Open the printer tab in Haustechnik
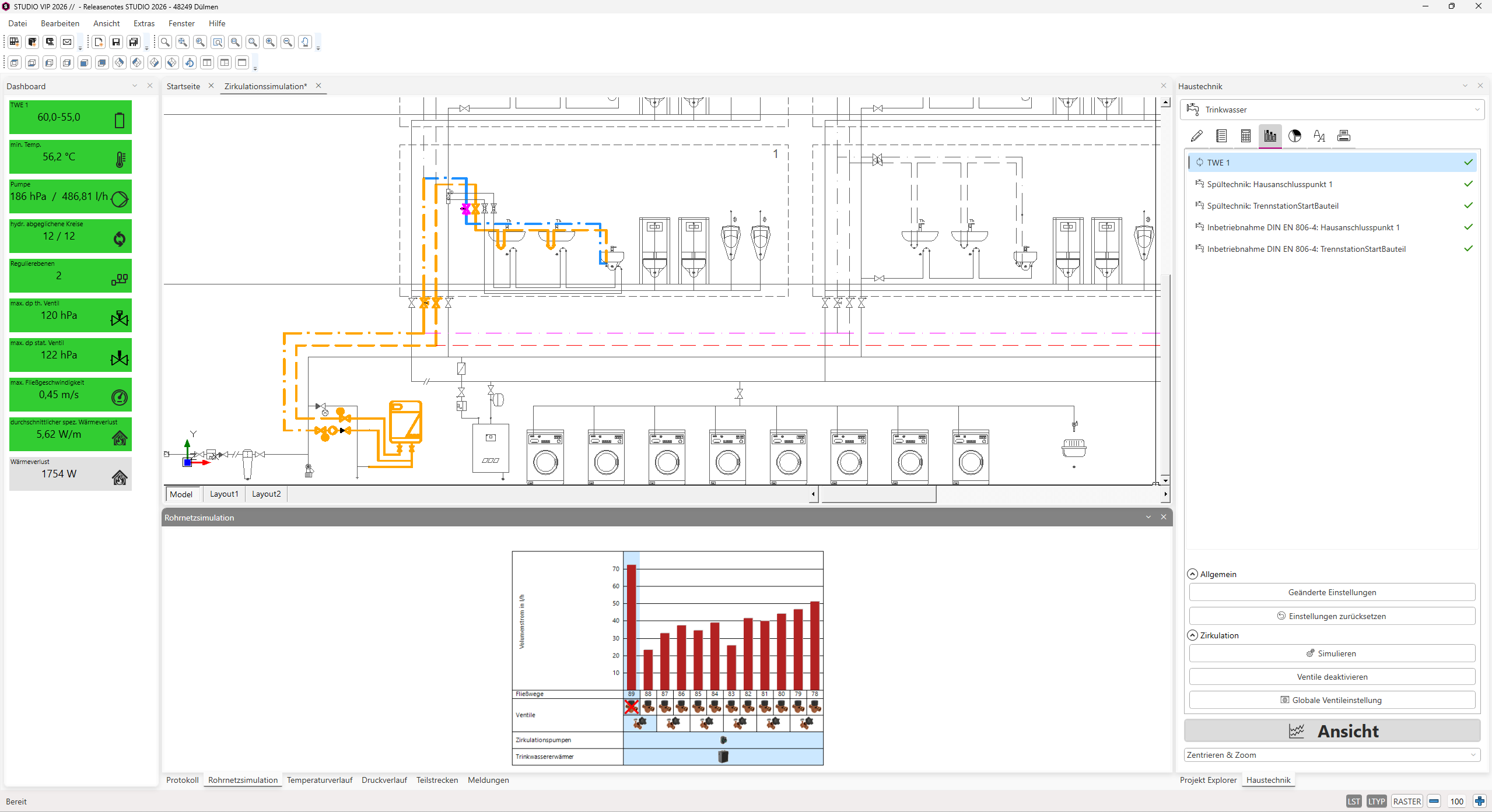The height and width of the screenshot is (812, 1492). coord(1344,136)
